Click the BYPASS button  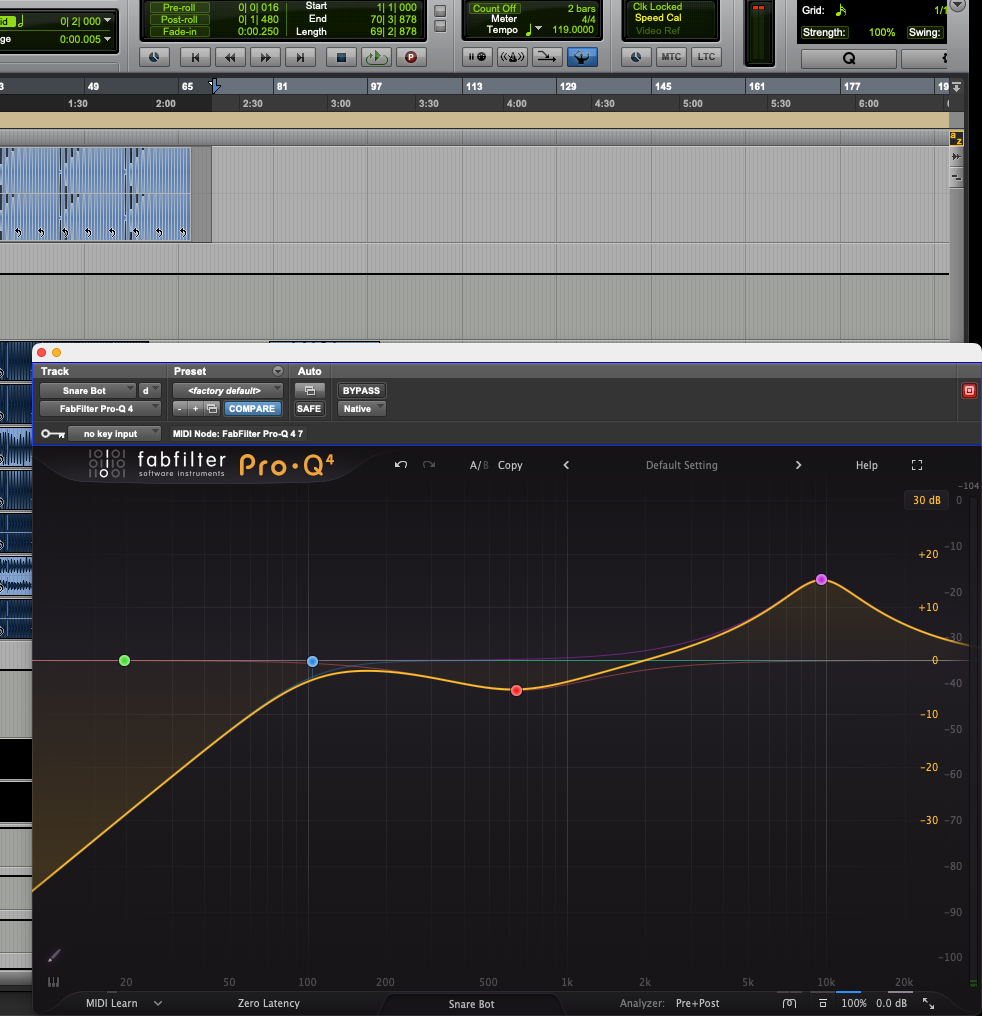pos(361,391)
